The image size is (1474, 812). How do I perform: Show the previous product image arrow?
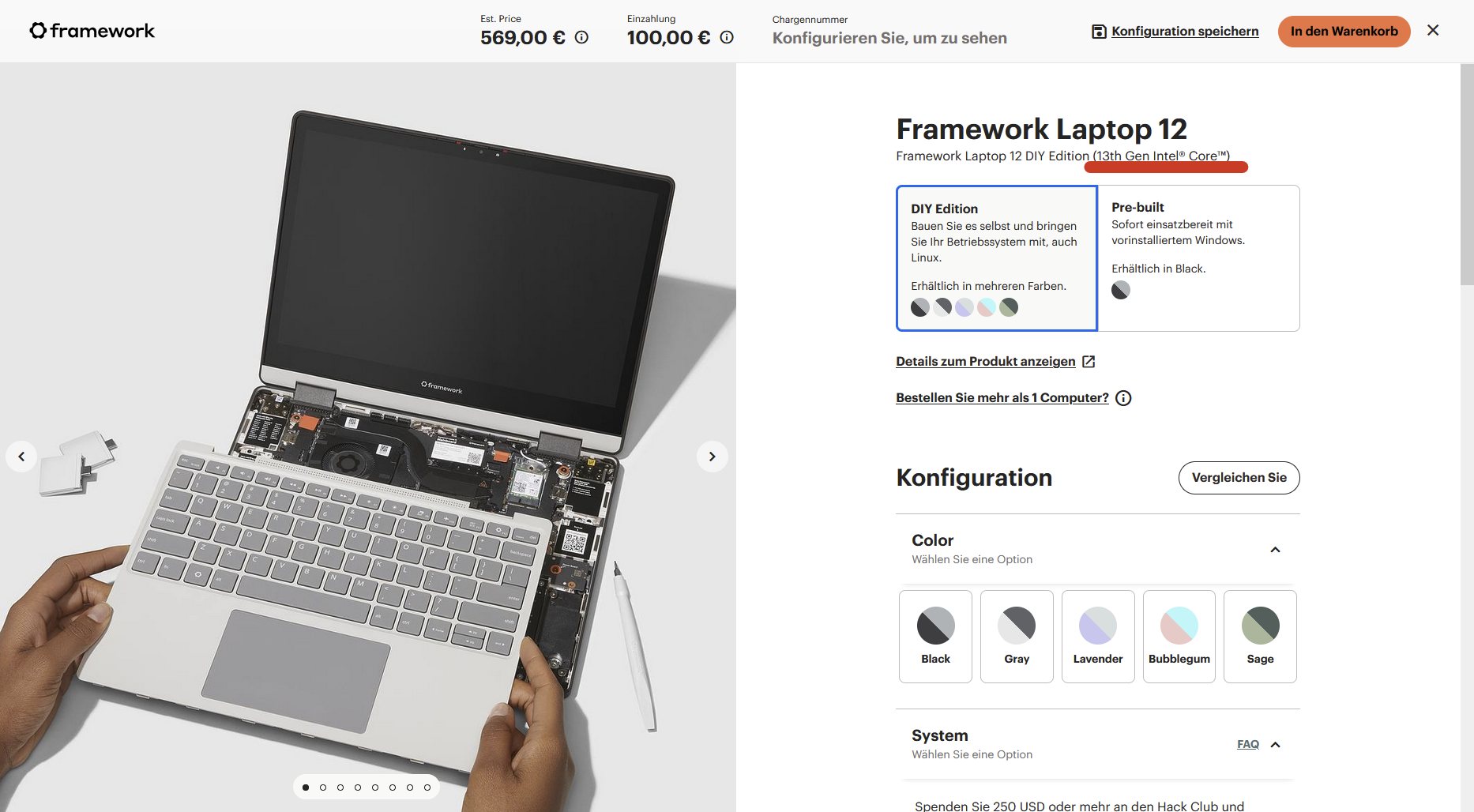[21, 457]
